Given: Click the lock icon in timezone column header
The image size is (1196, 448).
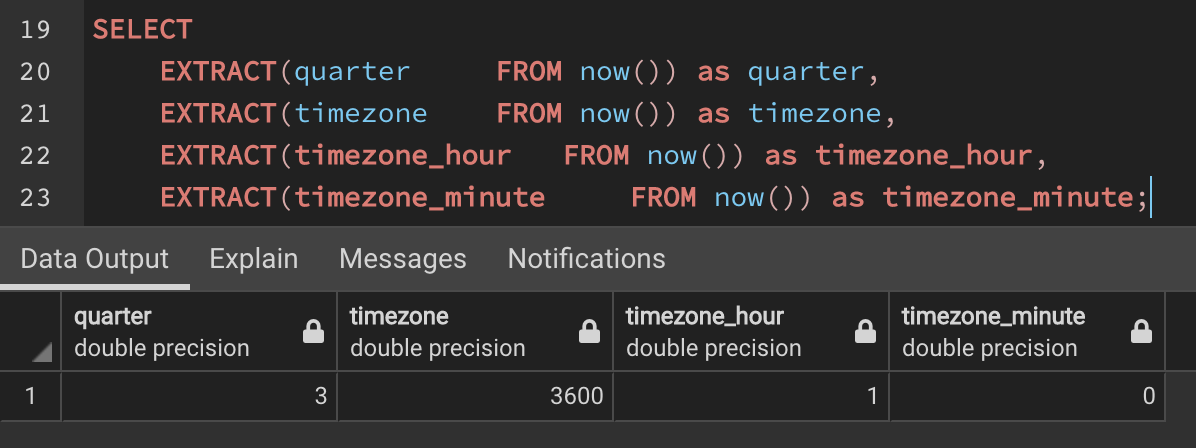Looking at the screenshot, I should coord(590,332).
